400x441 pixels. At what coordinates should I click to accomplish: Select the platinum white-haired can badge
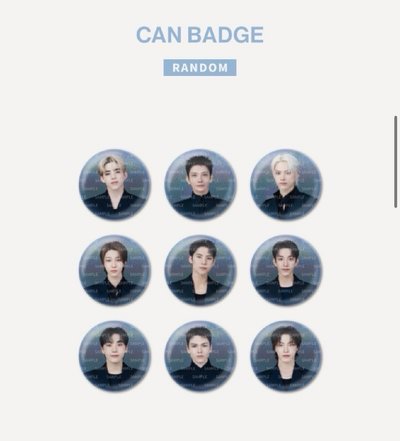pos(286,184)
